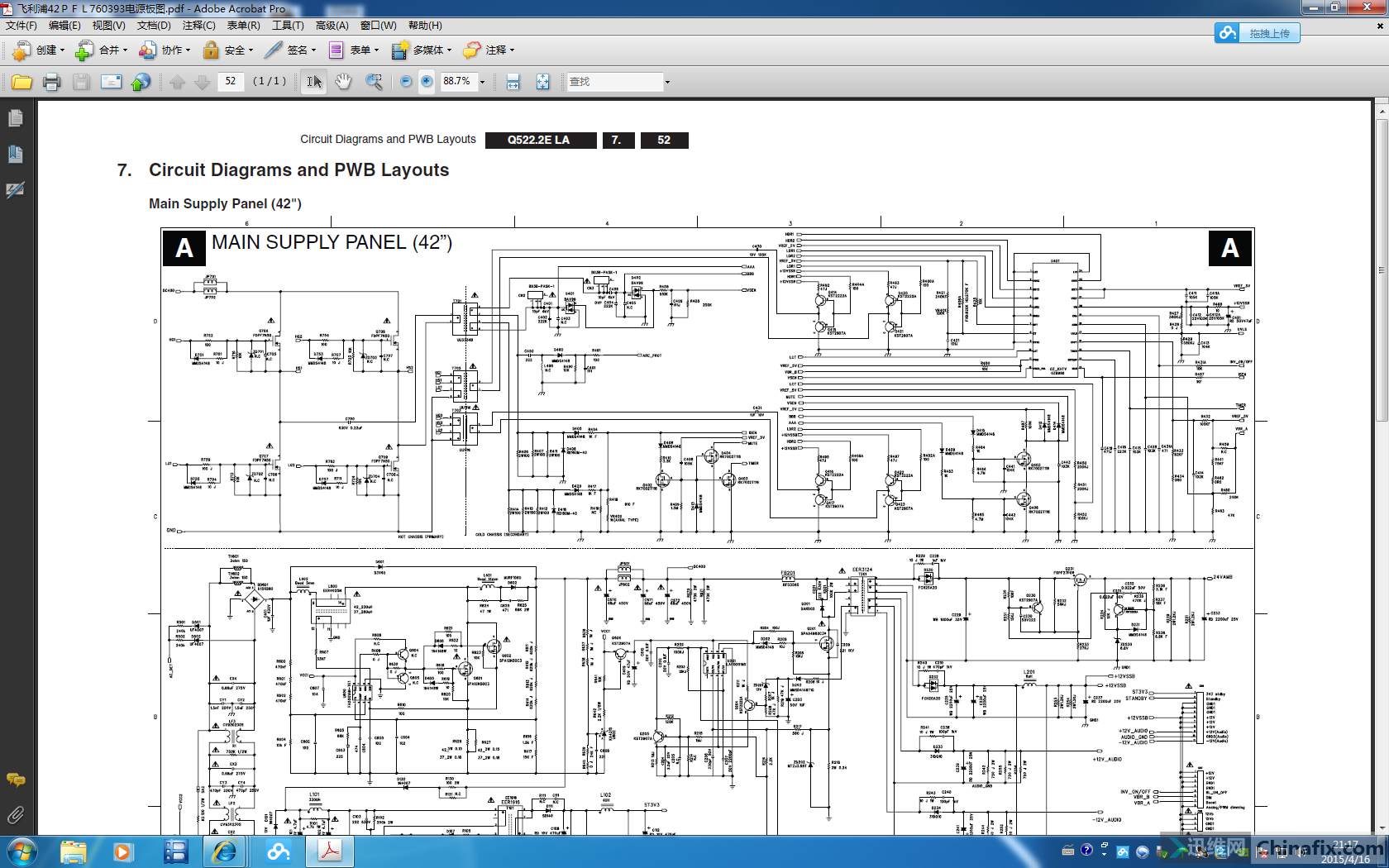Click the page total text (1 / 1)

(270, 81)
